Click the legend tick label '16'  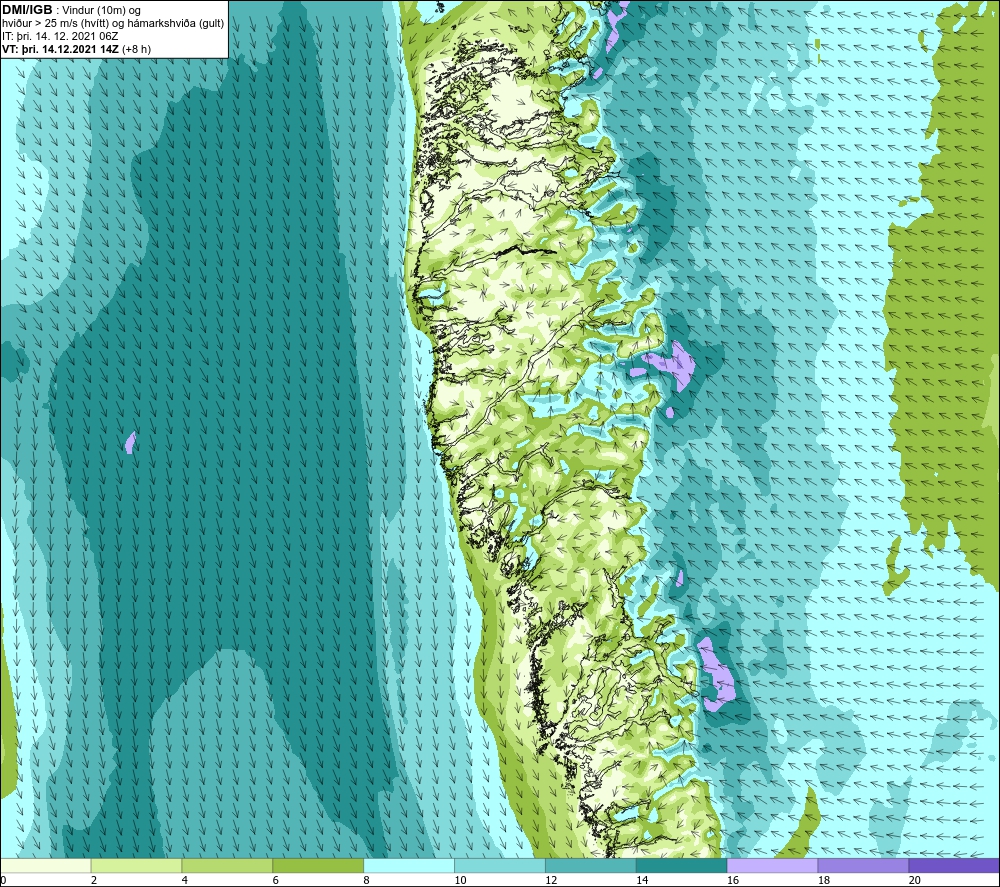(733, 881)
